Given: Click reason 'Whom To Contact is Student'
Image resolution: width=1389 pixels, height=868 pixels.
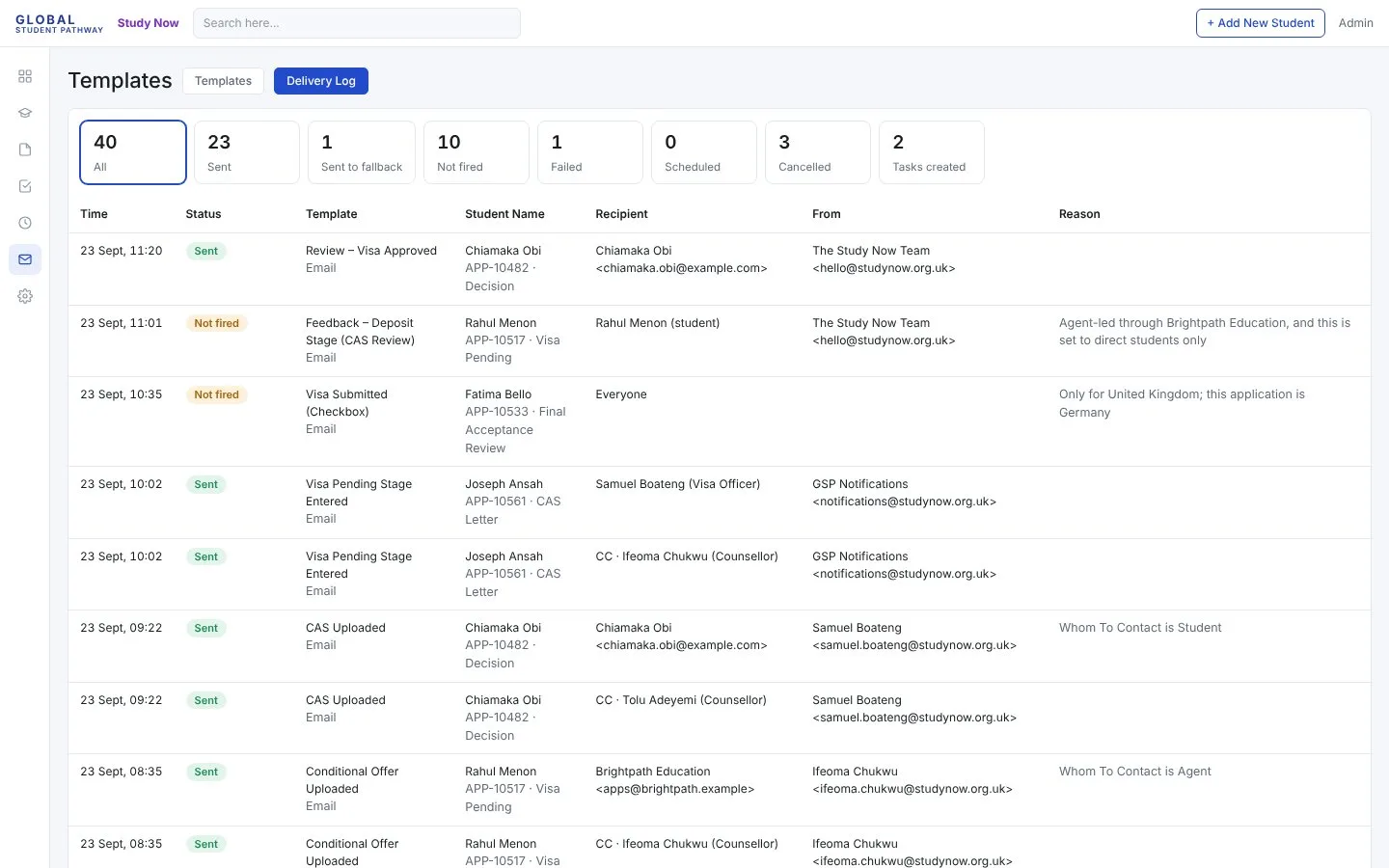Looking at the screenshot, I should [1140, 628].
